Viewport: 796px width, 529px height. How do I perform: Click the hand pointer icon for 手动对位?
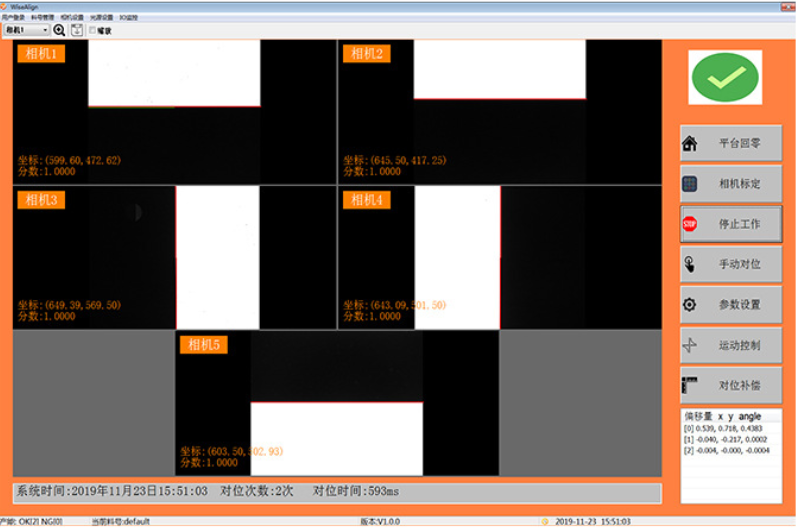(690, 265)
